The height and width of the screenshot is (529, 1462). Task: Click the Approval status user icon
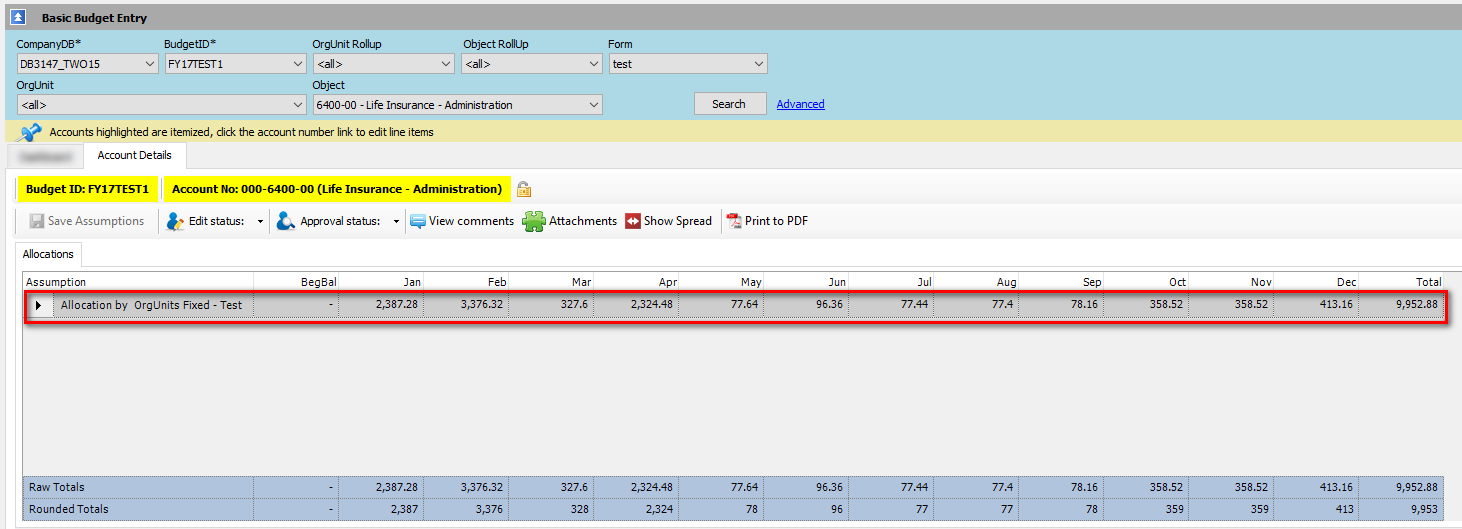(286, 221)
